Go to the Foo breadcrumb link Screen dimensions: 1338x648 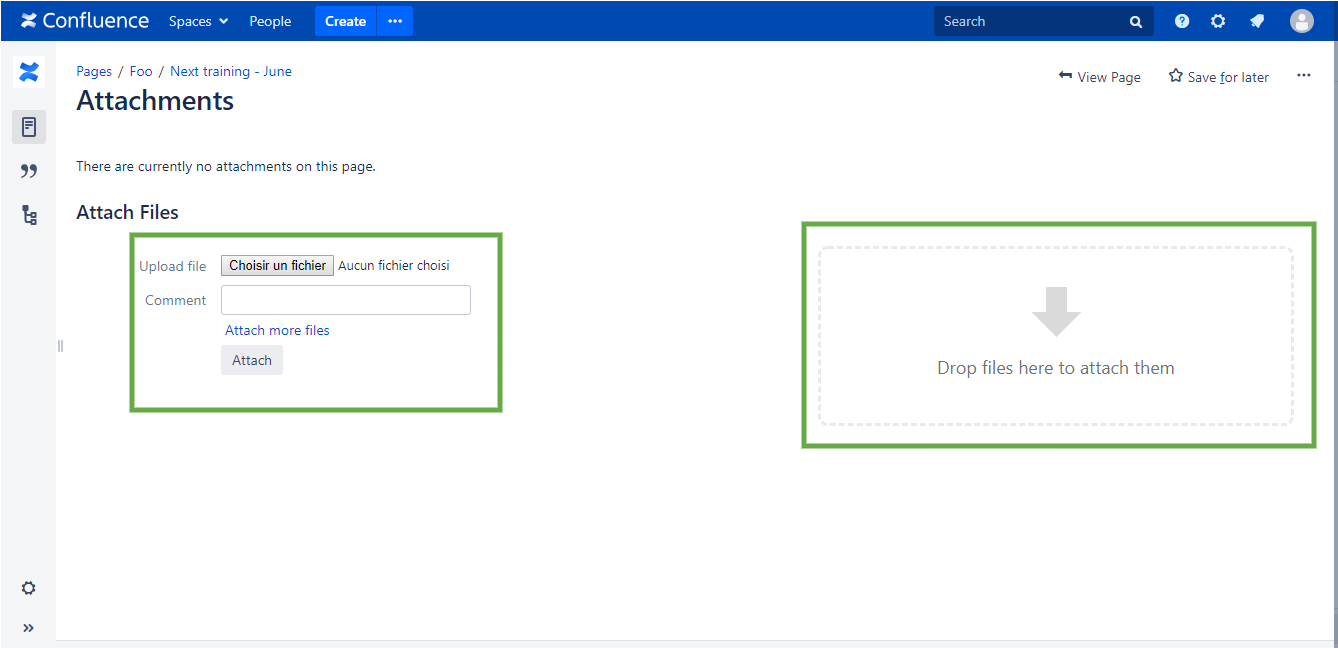tap(140, 71)
